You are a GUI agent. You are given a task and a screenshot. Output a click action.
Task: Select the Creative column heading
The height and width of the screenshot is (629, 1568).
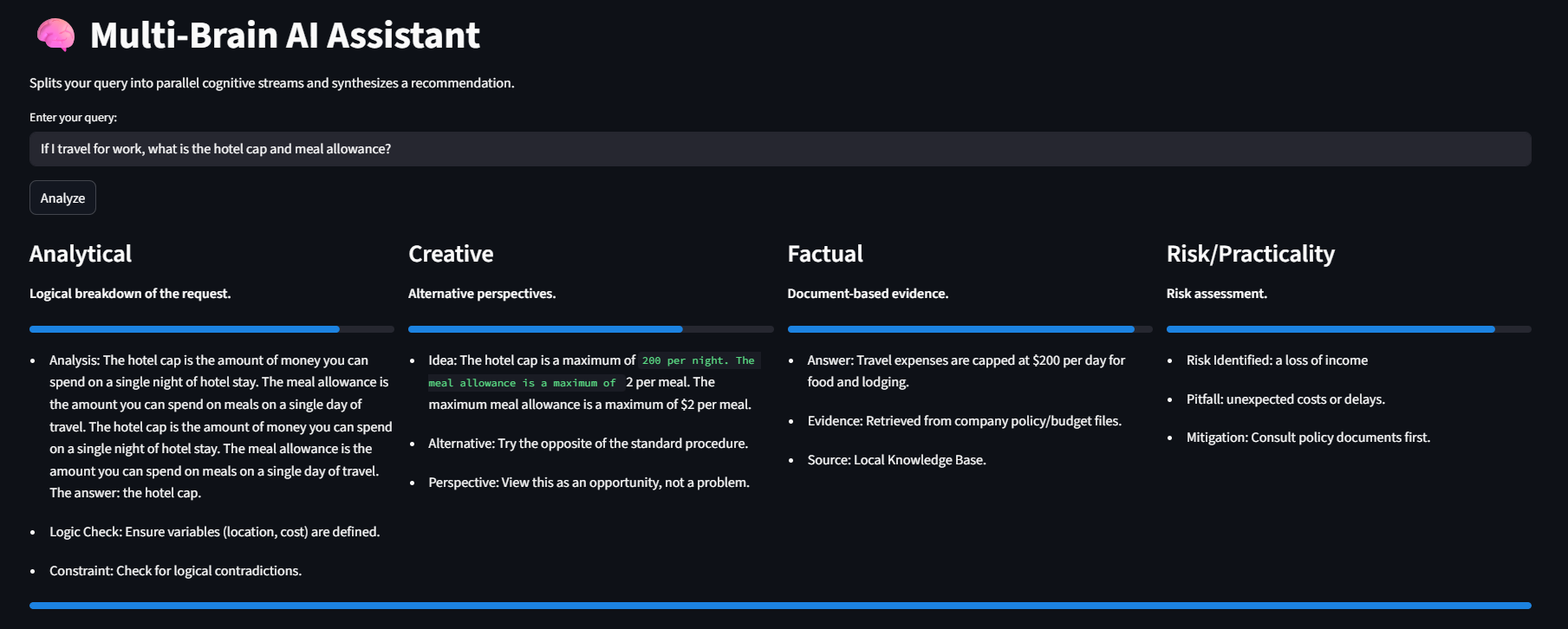pyautogui.click(x=451, y=254)
